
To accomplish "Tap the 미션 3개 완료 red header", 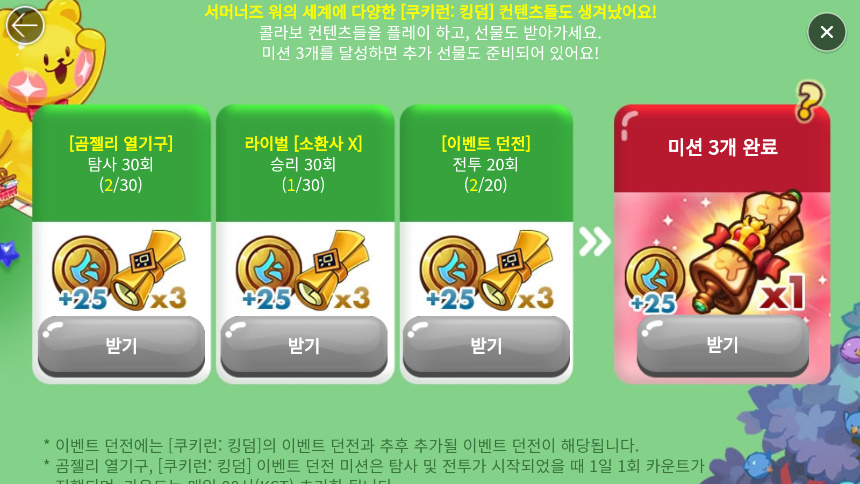I will (x=722, y=147).
